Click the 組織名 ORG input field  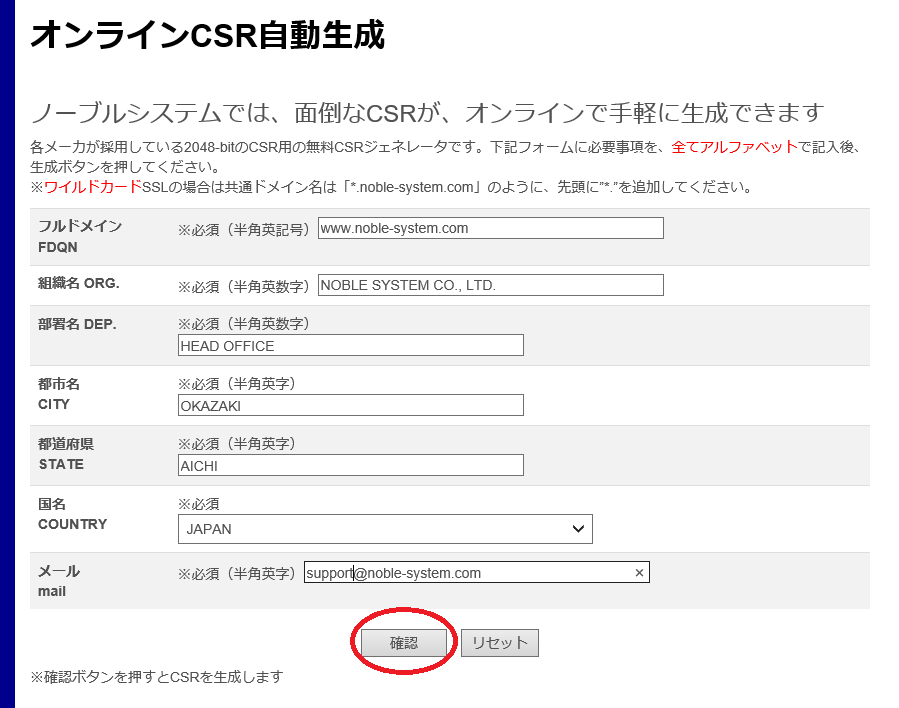pyautogui.click(x=490, y=284)
